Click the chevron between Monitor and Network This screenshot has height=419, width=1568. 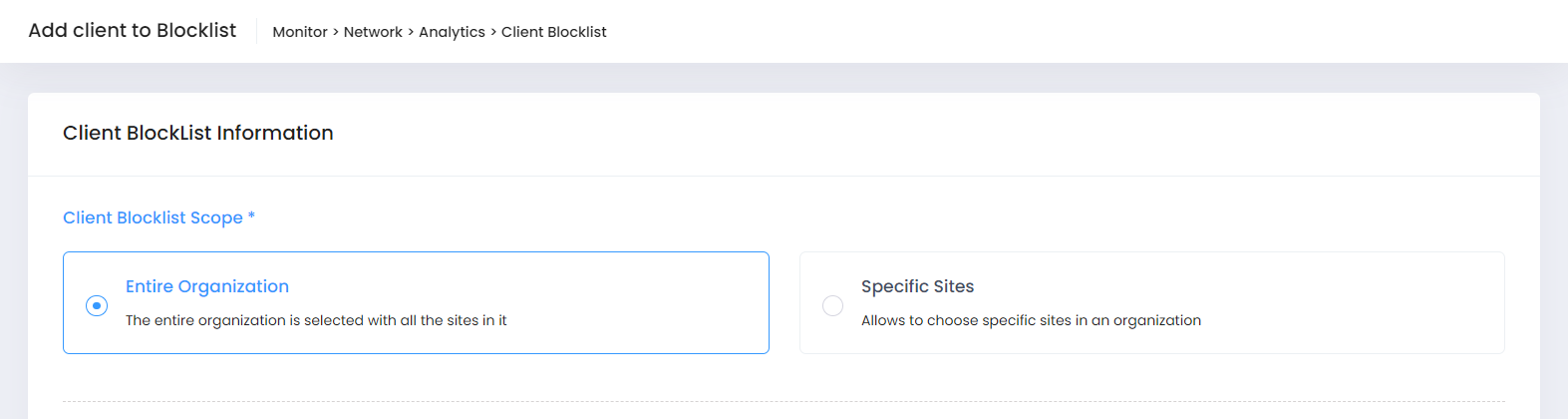(x=336, y=32)
